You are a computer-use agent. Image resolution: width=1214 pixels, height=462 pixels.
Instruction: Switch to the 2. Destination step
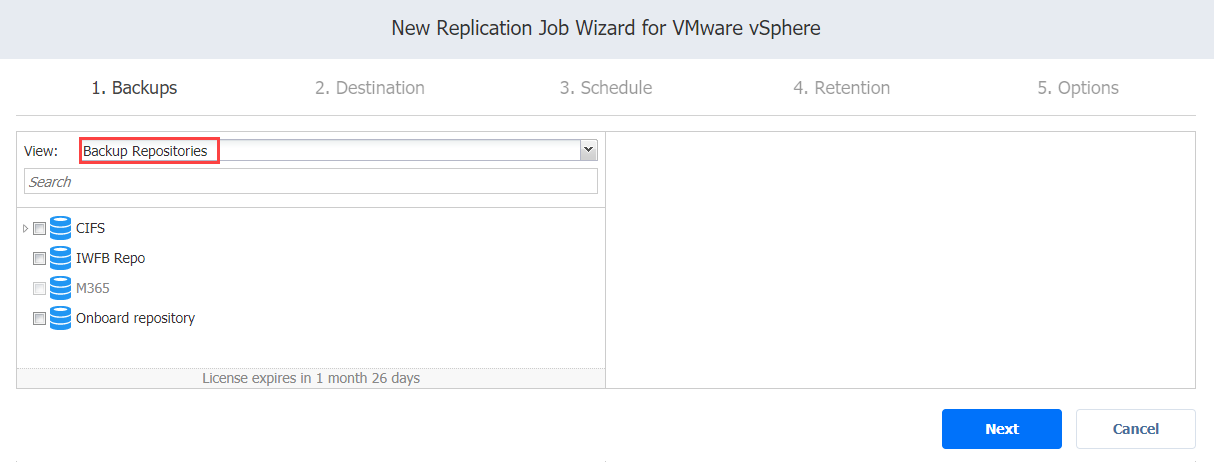pos(370,88)
